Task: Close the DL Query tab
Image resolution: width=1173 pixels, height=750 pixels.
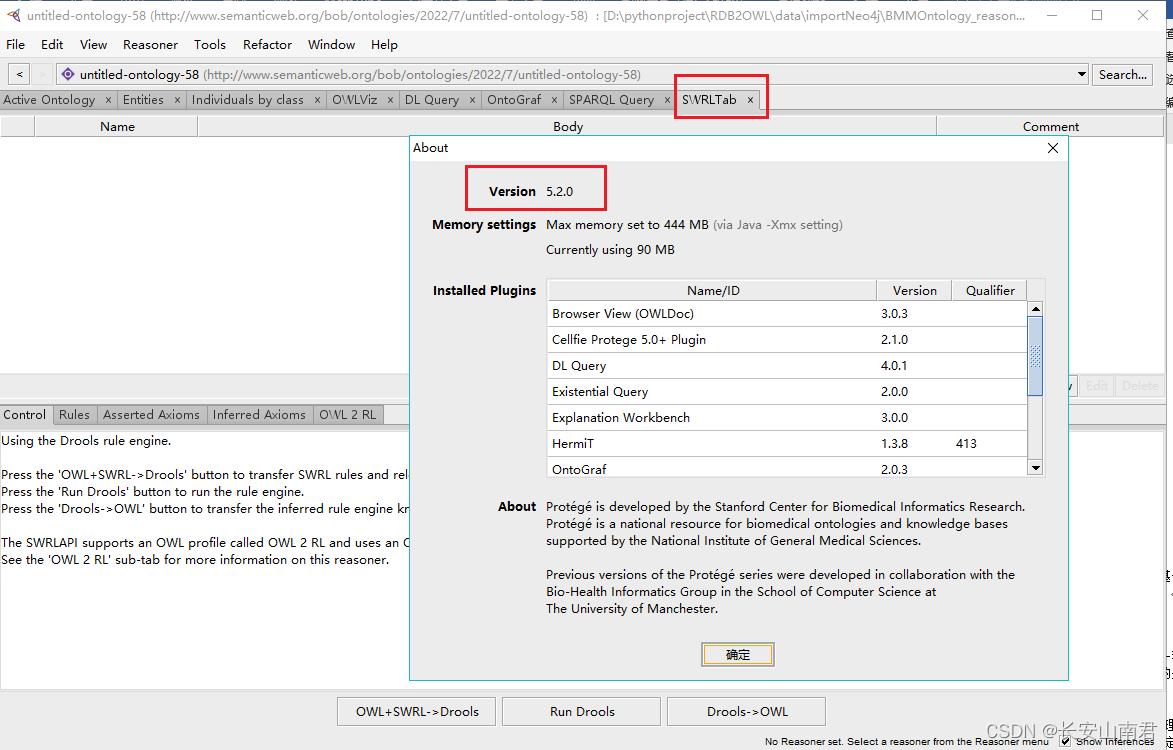Action: 473,99
